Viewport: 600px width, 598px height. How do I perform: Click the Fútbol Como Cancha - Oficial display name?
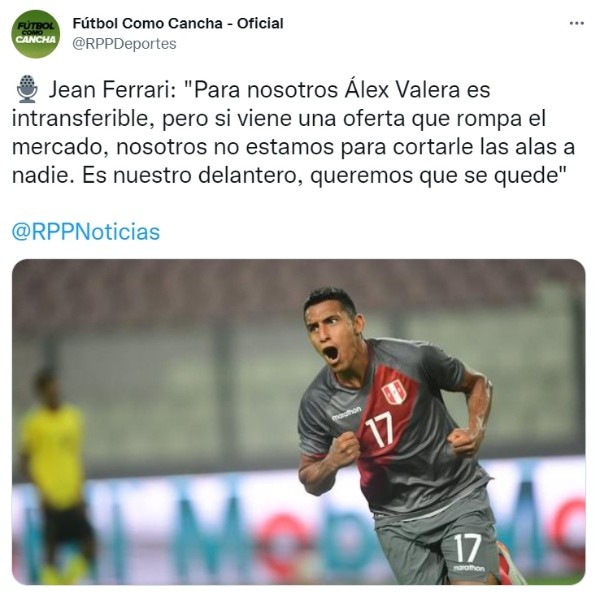point(178,24)
